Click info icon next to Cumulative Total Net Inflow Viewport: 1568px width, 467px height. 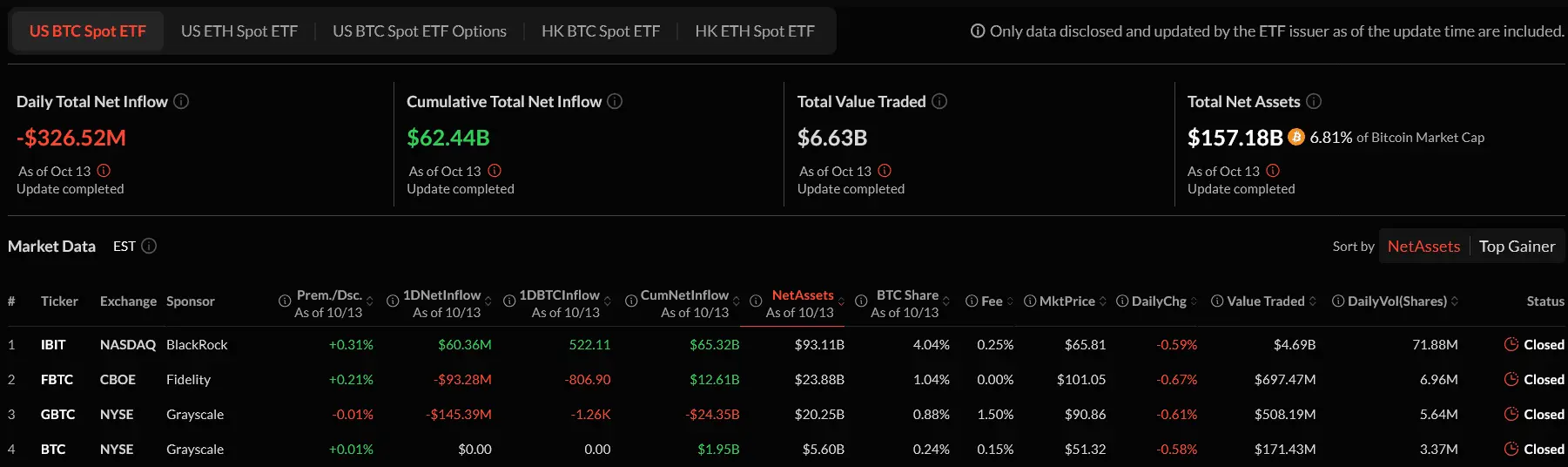coord(615,101)
